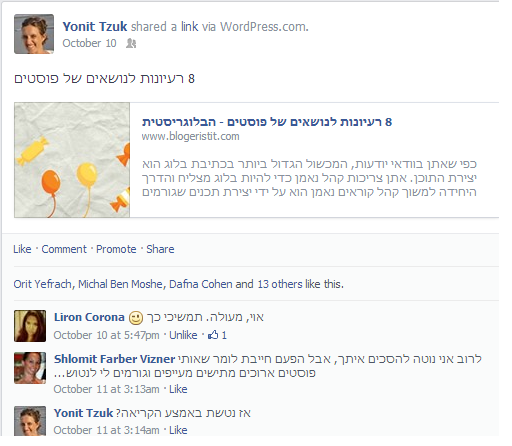Unlike Liron Corona's comment
Viewport: 512px width, 446px height.
pyautogui.click(x=183, y=335)
